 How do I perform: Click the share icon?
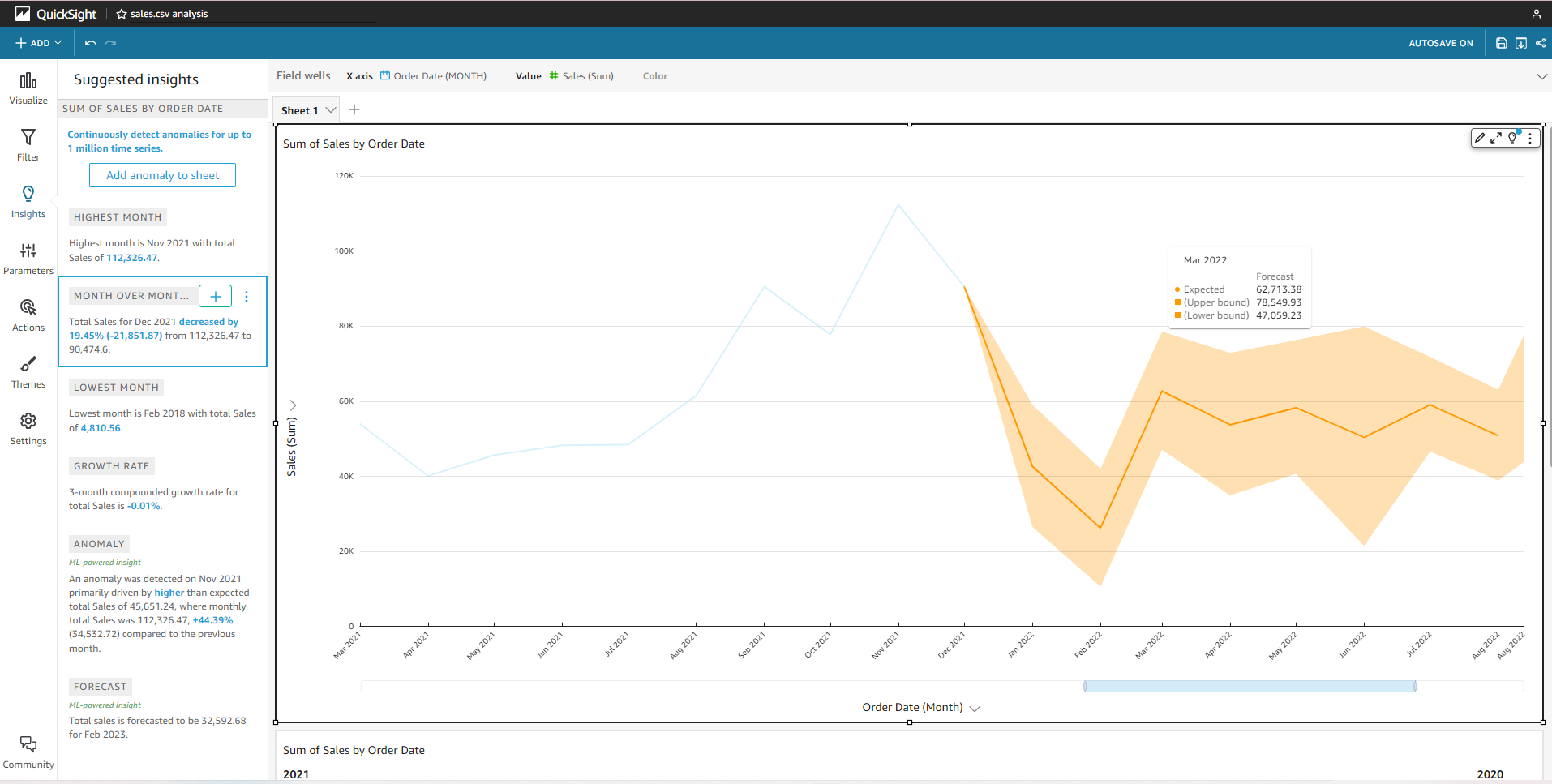coord(1541,43)
